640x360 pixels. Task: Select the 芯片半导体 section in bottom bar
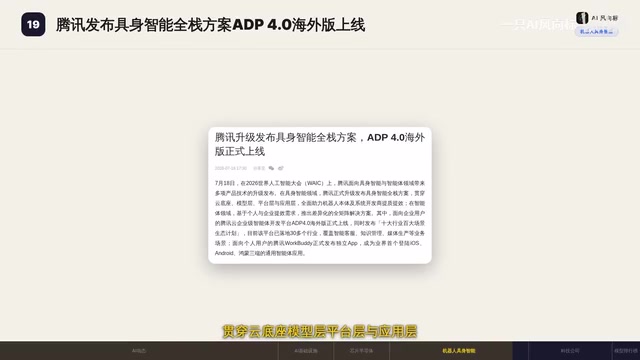(x=361, y=351)
